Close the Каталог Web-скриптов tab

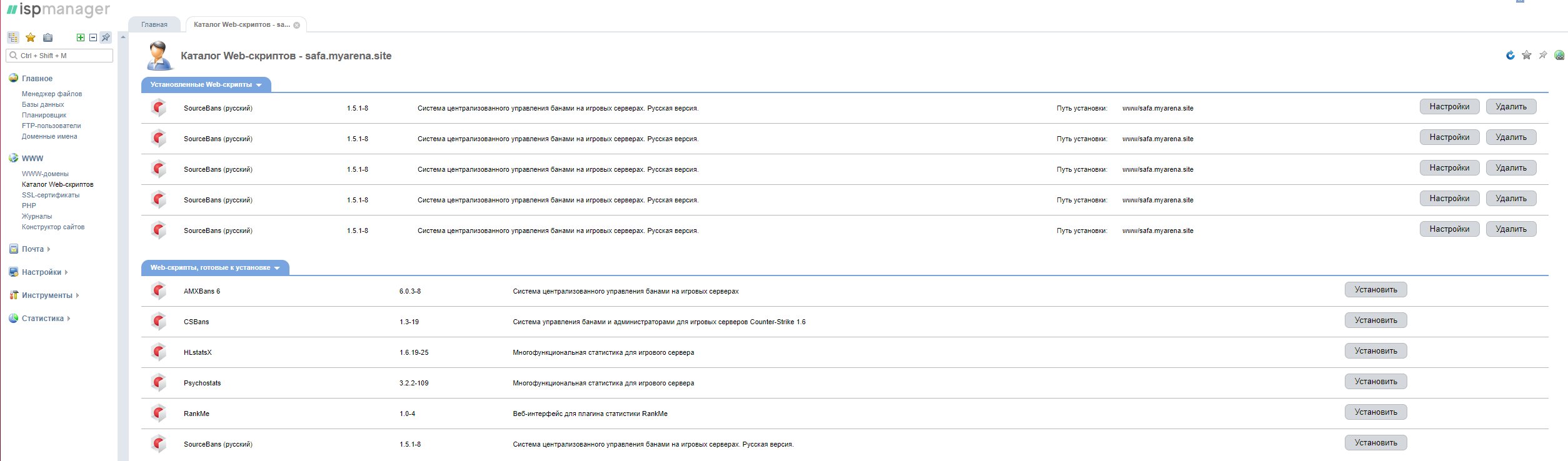click(297, 26)
